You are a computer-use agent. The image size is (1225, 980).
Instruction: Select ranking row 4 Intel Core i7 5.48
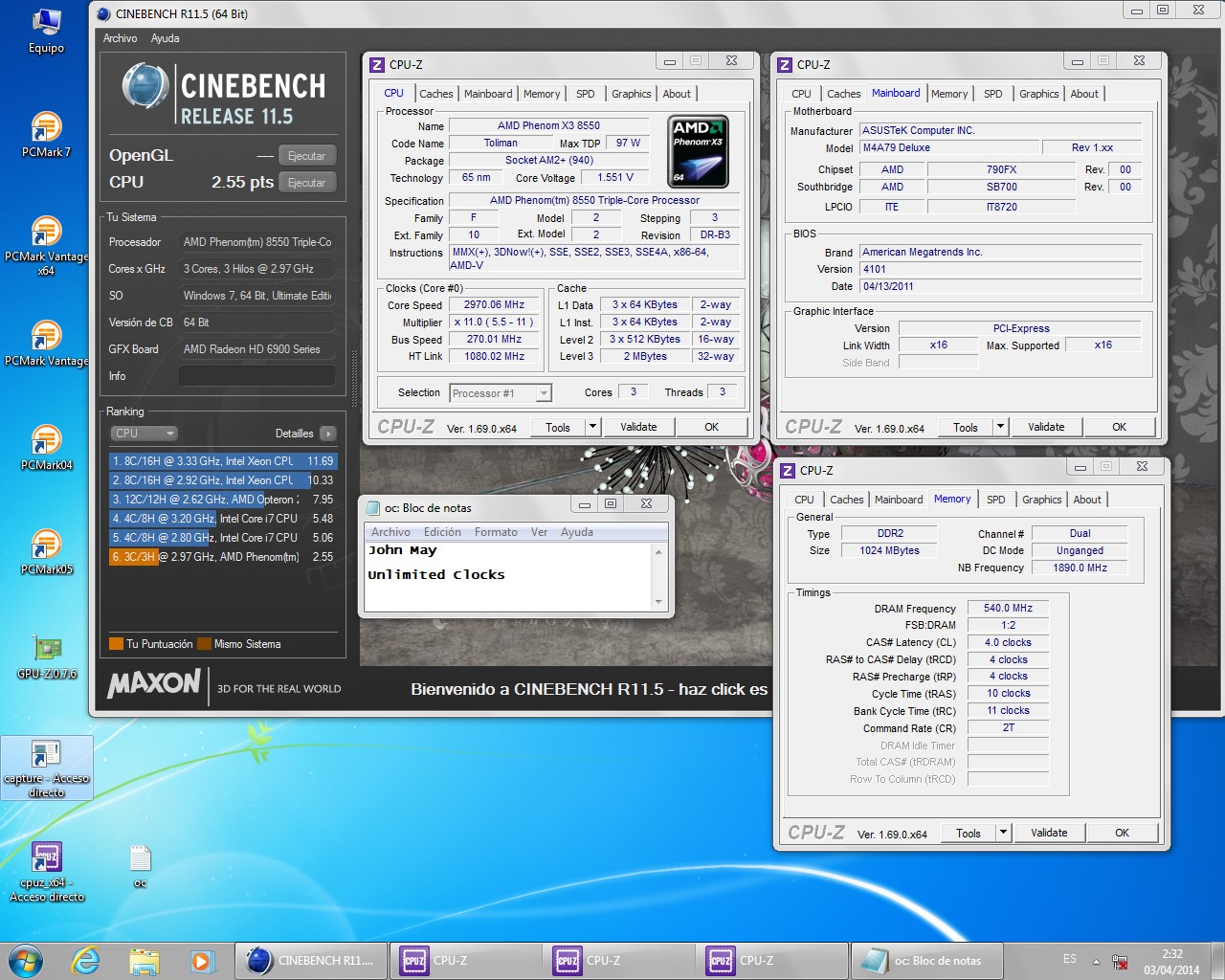[x=222, y=519]
